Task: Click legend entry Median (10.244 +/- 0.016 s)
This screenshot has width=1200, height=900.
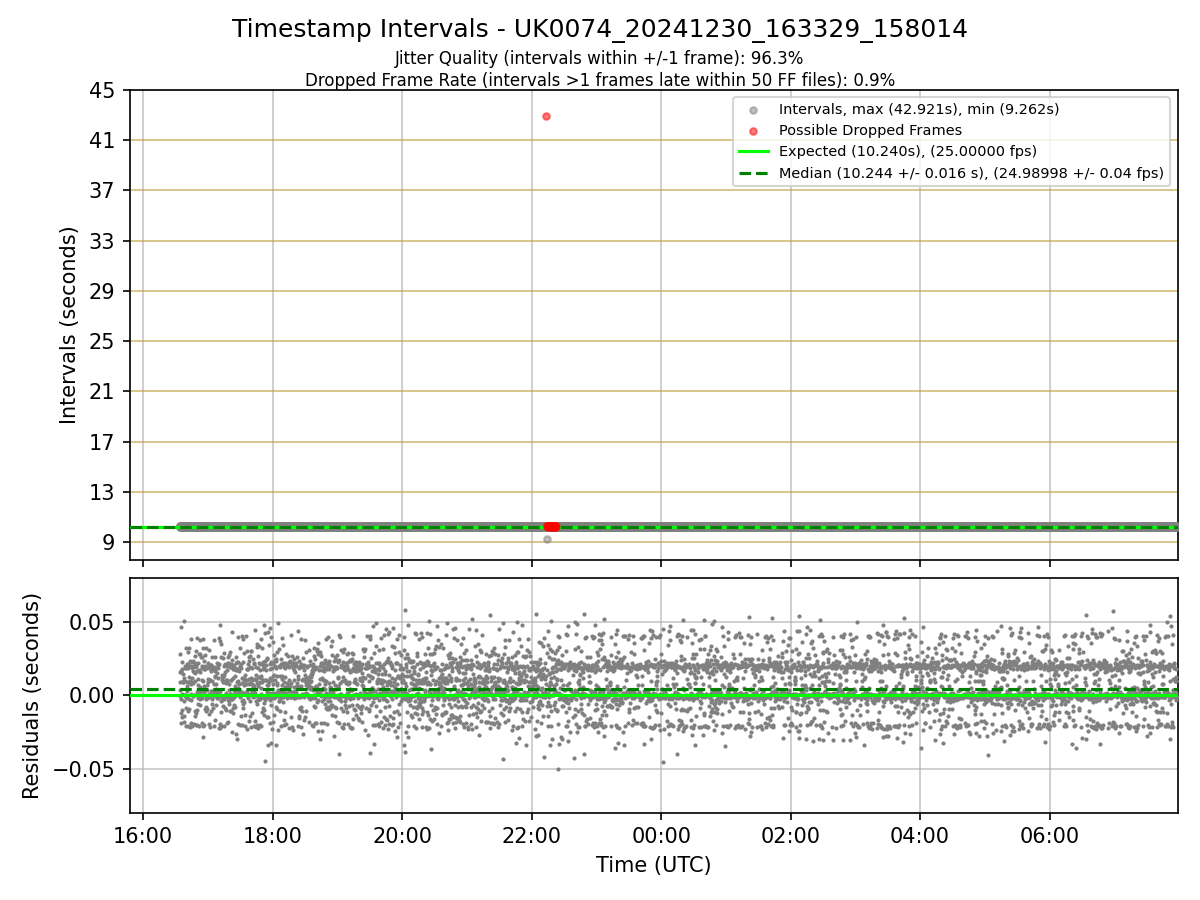Action: [x=971, y=173]
